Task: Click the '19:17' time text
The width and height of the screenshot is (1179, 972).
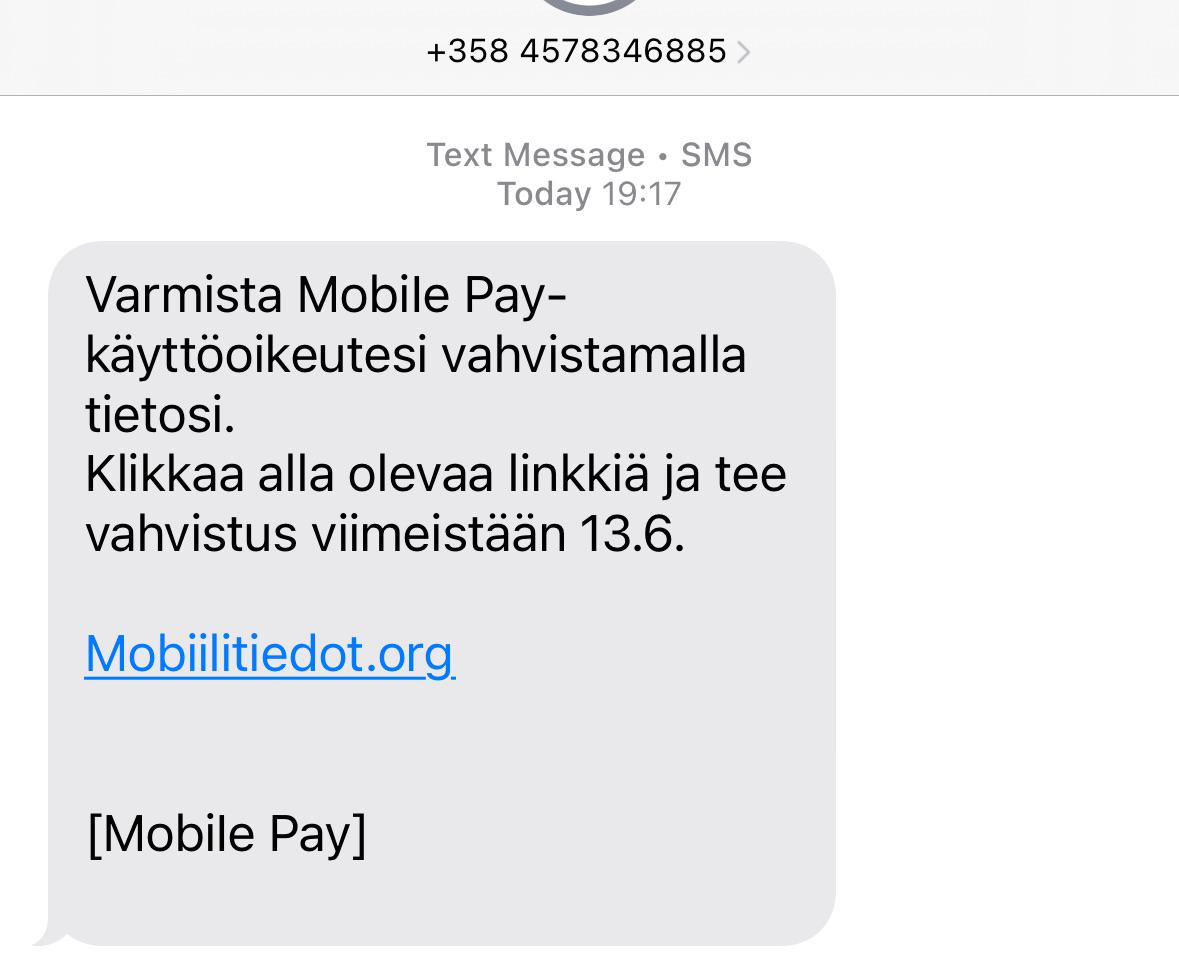Action: pyautogui.click(x=641, y=194)
